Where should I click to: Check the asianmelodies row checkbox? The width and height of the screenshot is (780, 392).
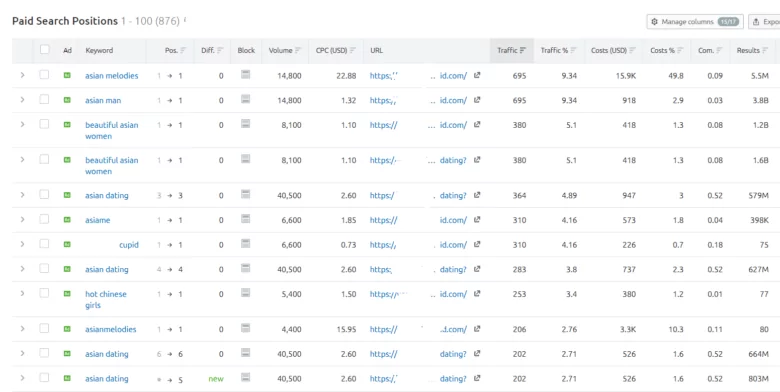pos(44,328)
